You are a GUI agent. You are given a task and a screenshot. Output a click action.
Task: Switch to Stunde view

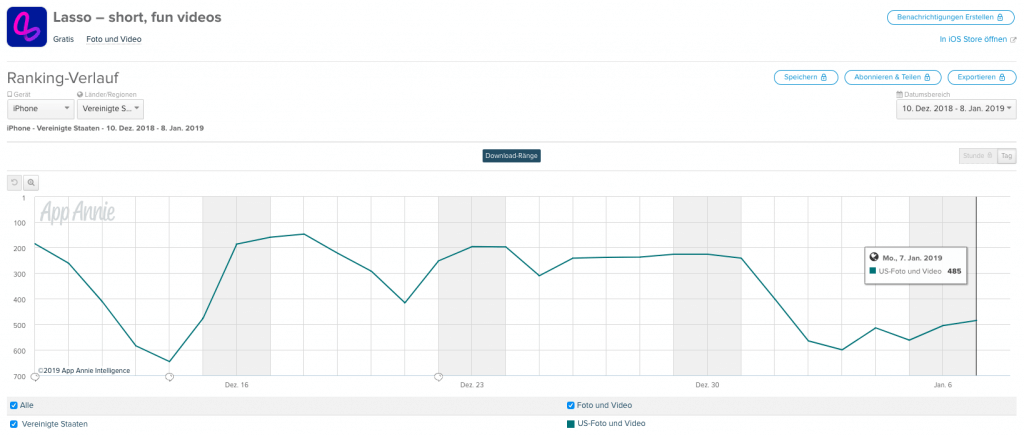978,156
